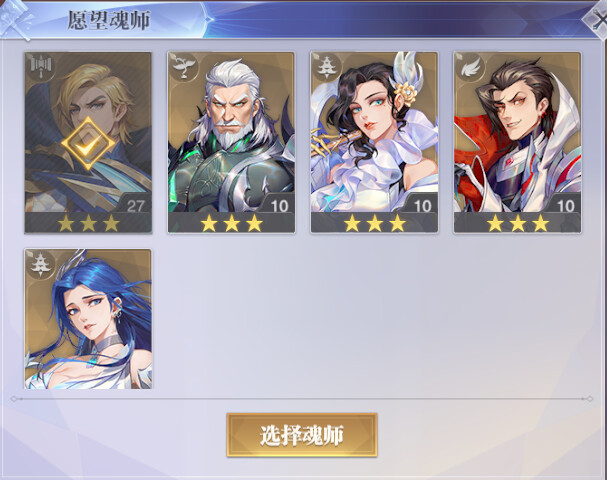Click the tower class icon on black-haired woman card
607x480 pixels.
click(327, 66)
